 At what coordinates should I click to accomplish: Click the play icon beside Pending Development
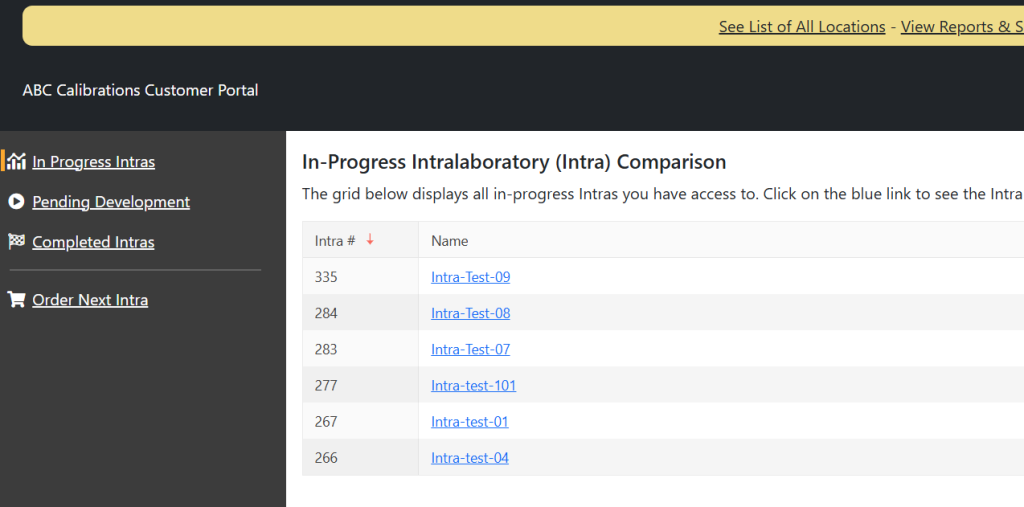(16, 201)
